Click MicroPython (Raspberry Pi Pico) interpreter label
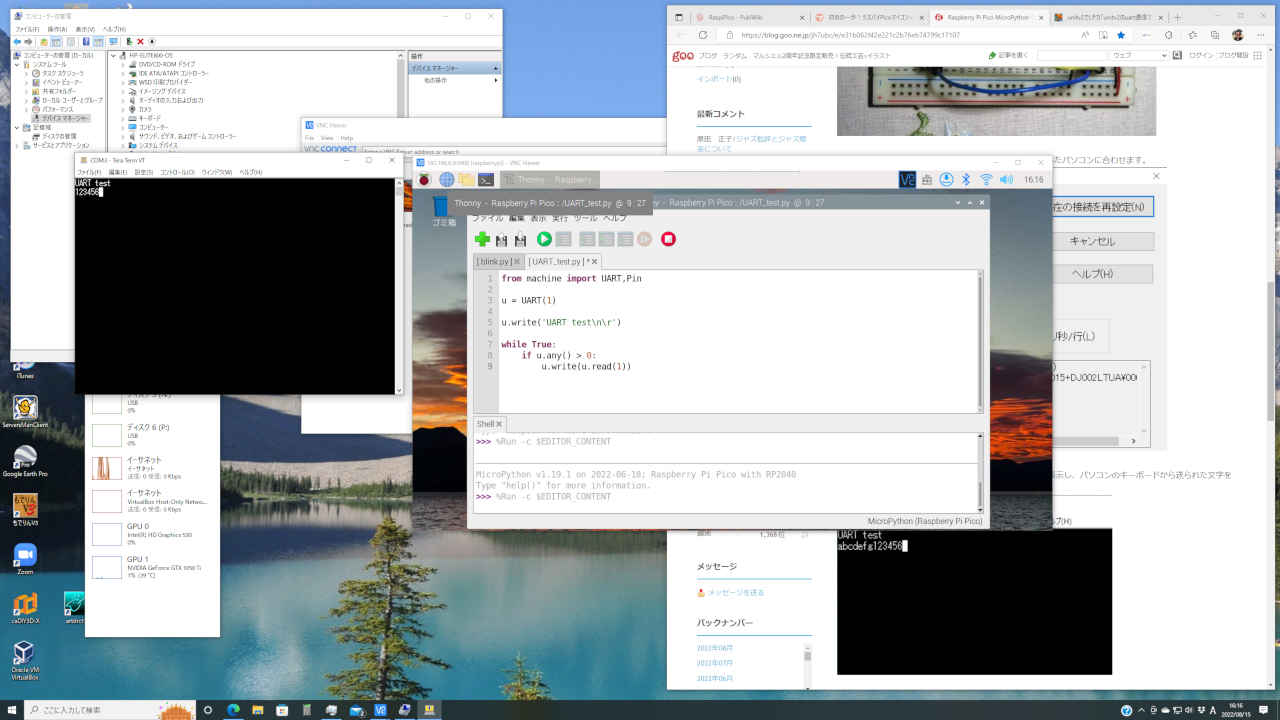 click(925, 521)
